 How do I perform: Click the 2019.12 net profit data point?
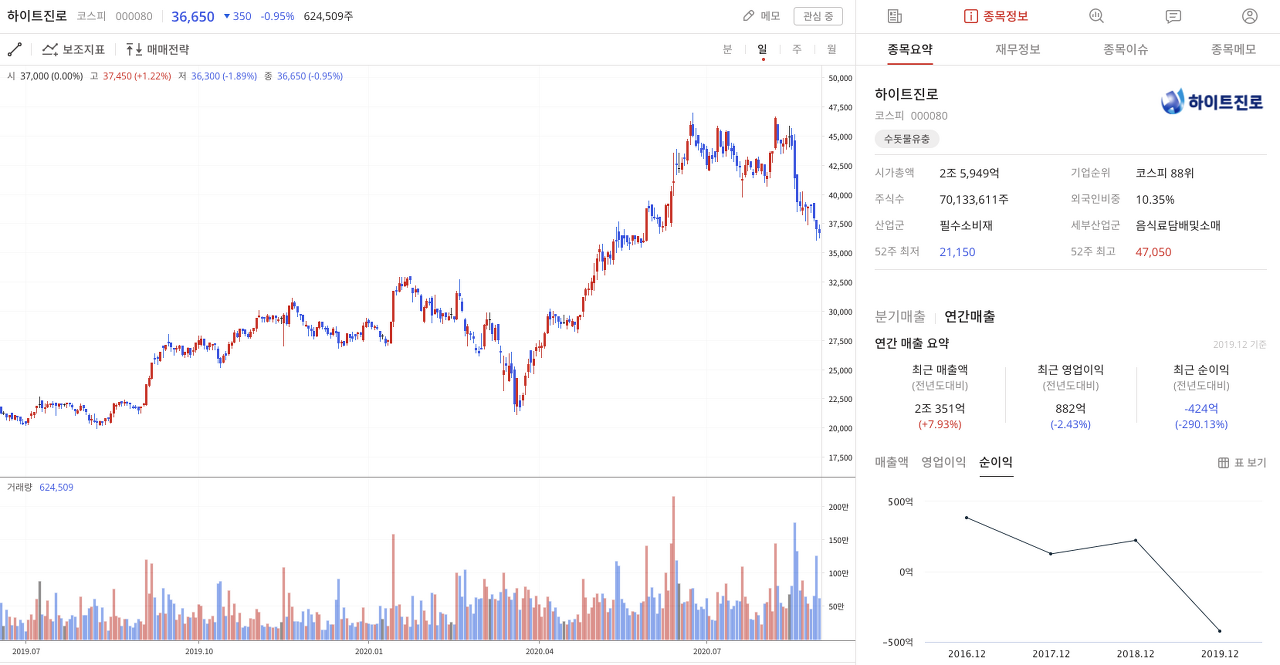1219,631
